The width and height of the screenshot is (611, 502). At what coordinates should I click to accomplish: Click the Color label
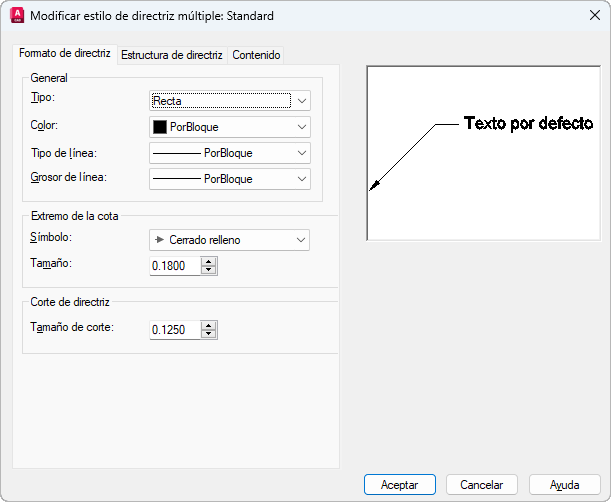pyautogui.click(x=44, y=125)
